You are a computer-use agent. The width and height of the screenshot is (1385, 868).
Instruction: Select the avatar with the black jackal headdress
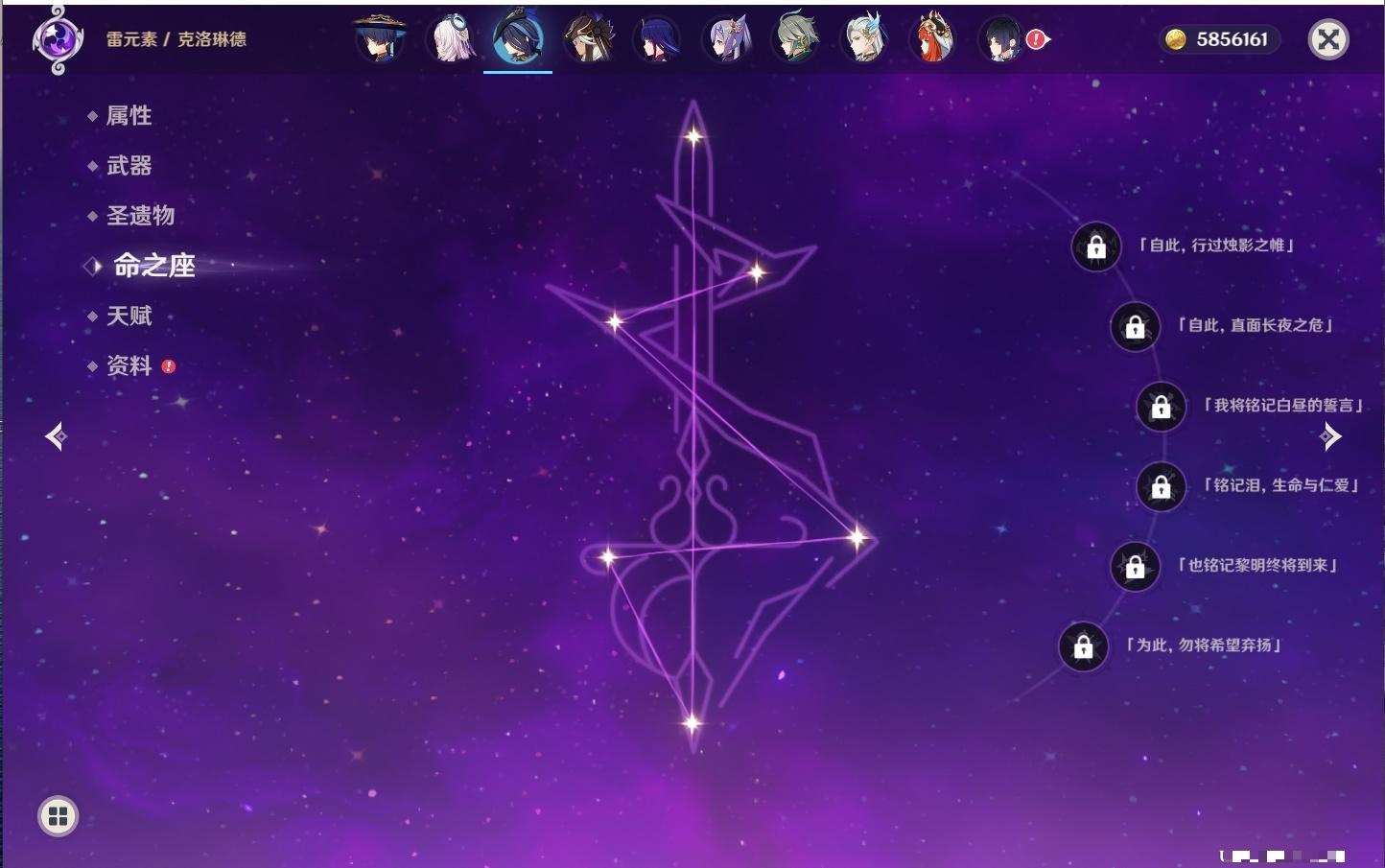coord(588,38)
